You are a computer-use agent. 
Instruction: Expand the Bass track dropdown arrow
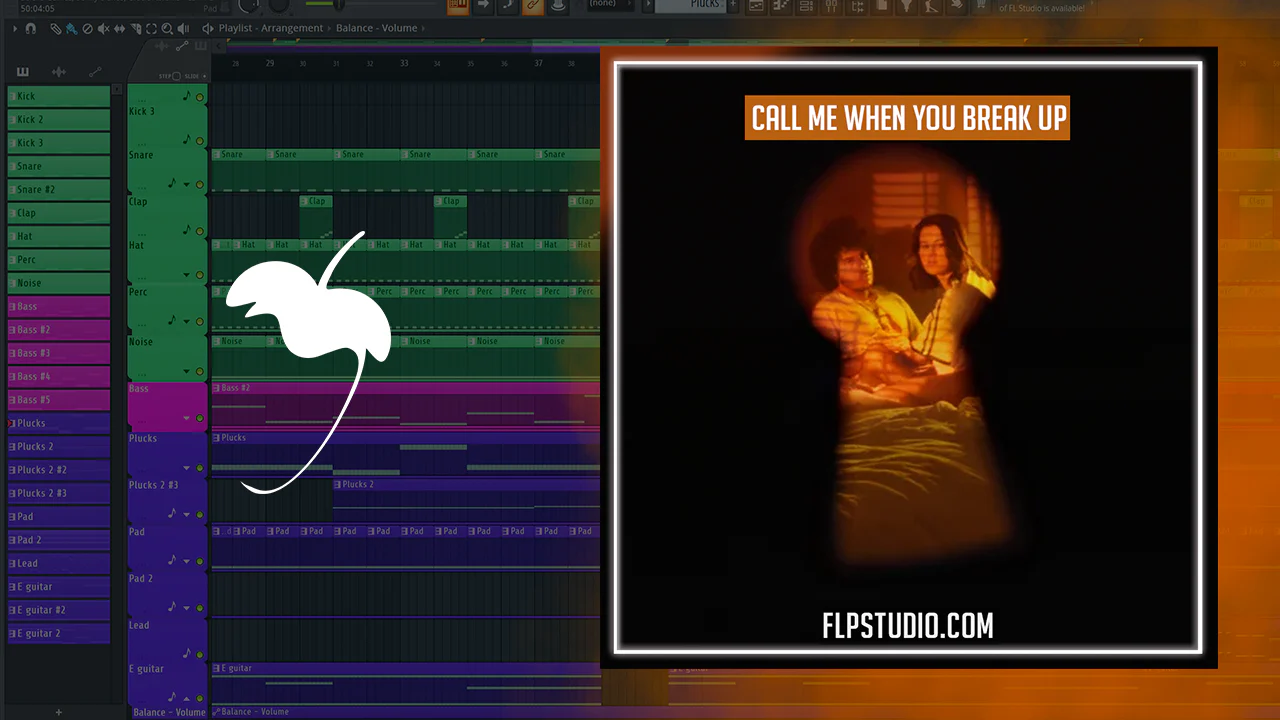point(186,419)
